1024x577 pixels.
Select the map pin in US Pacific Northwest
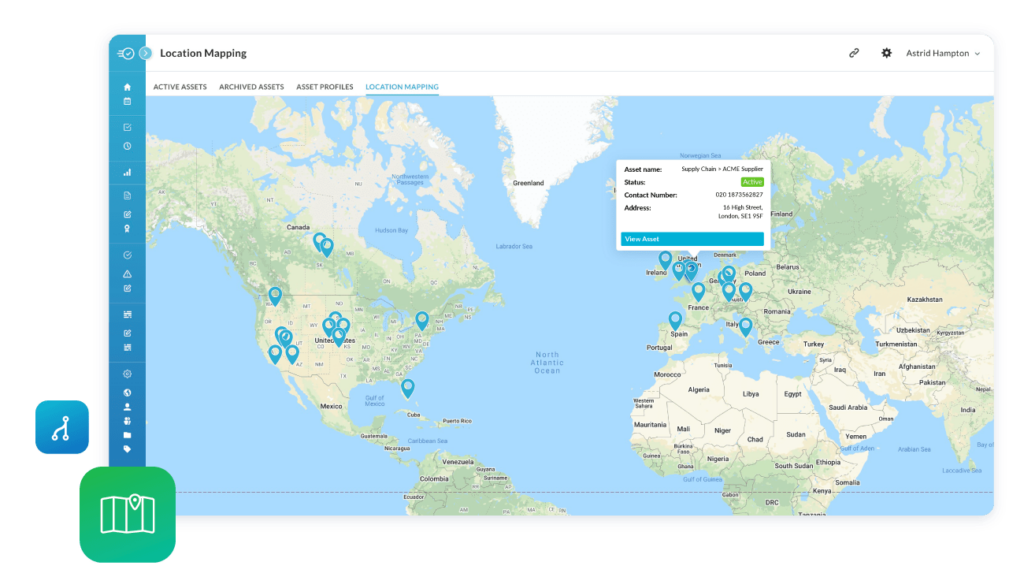[276, 296]
